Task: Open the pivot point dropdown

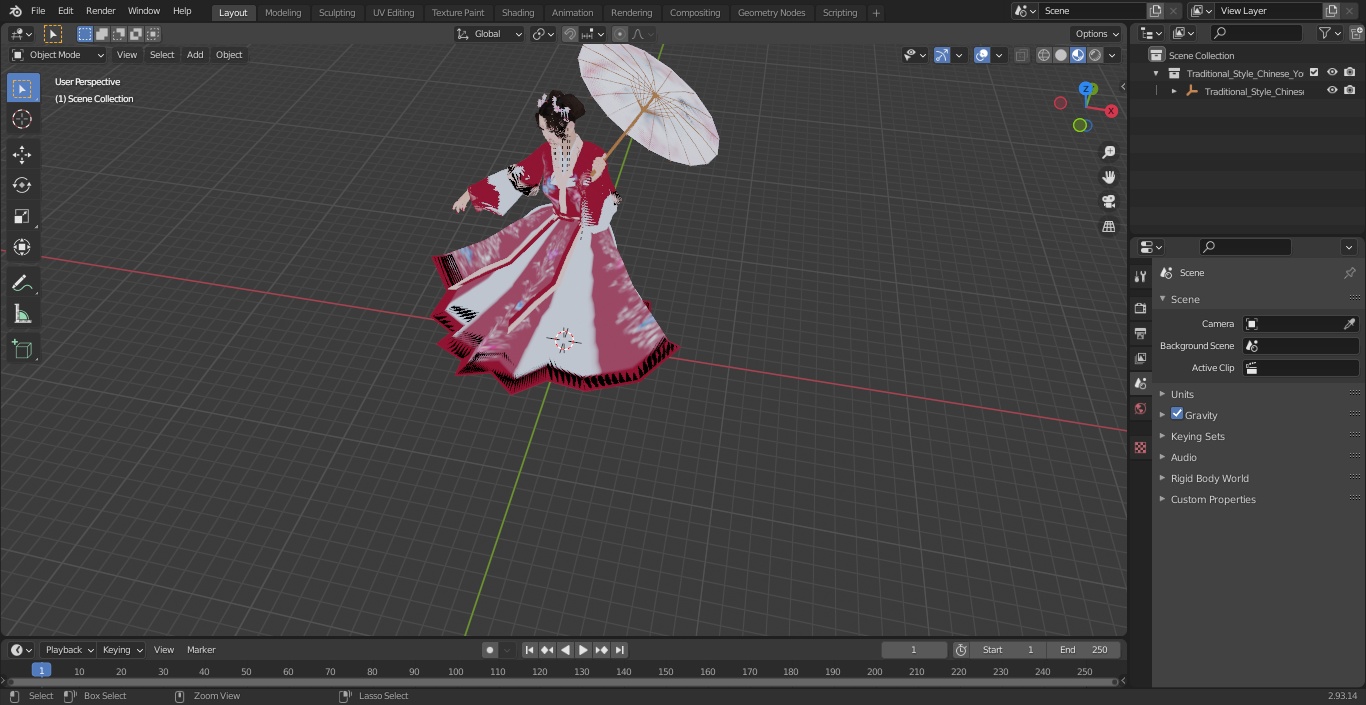Action: pos(543,34)
